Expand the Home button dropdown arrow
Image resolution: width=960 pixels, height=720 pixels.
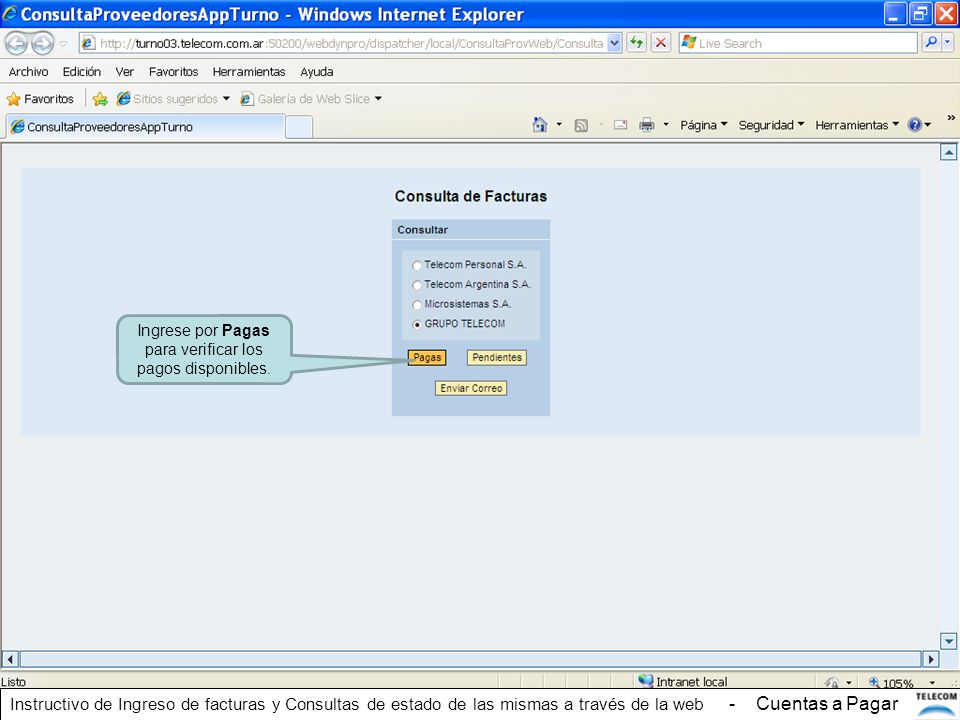point(559,125)
